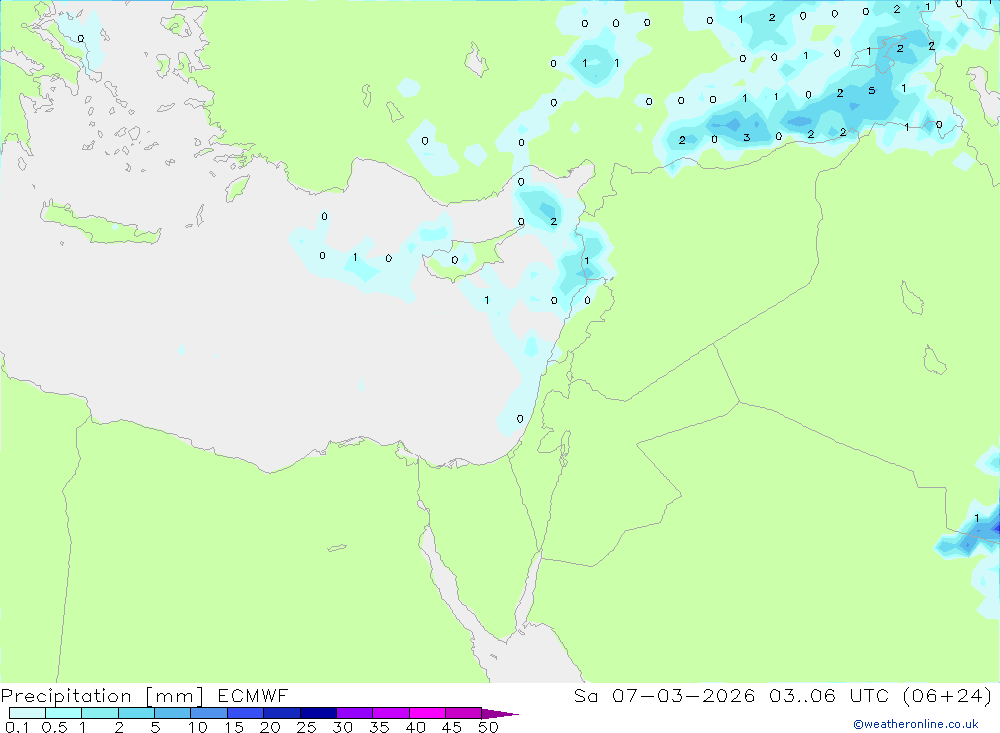Click the date '07-03-2026' in the timestamp

[683, 695]
